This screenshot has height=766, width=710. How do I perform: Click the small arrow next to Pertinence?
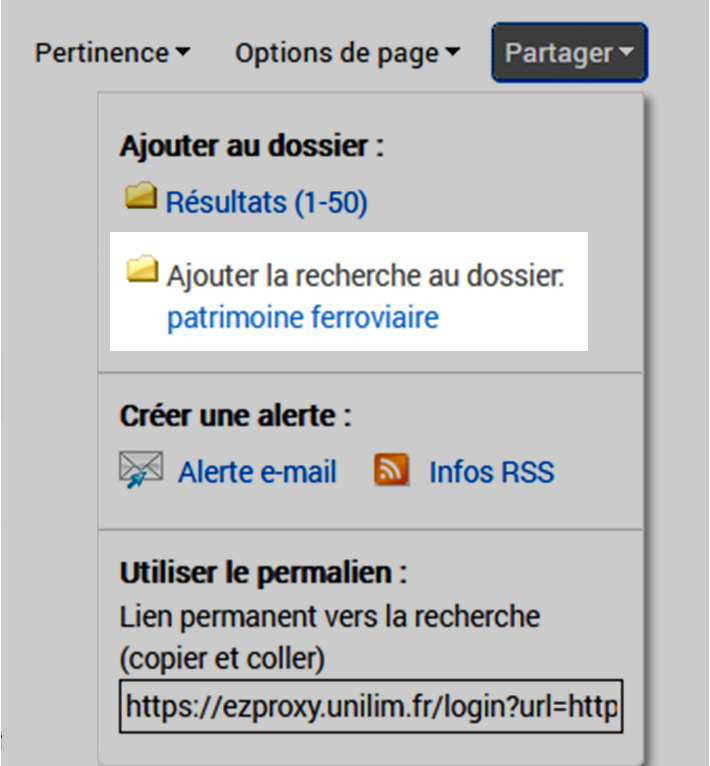click(182, 53)
